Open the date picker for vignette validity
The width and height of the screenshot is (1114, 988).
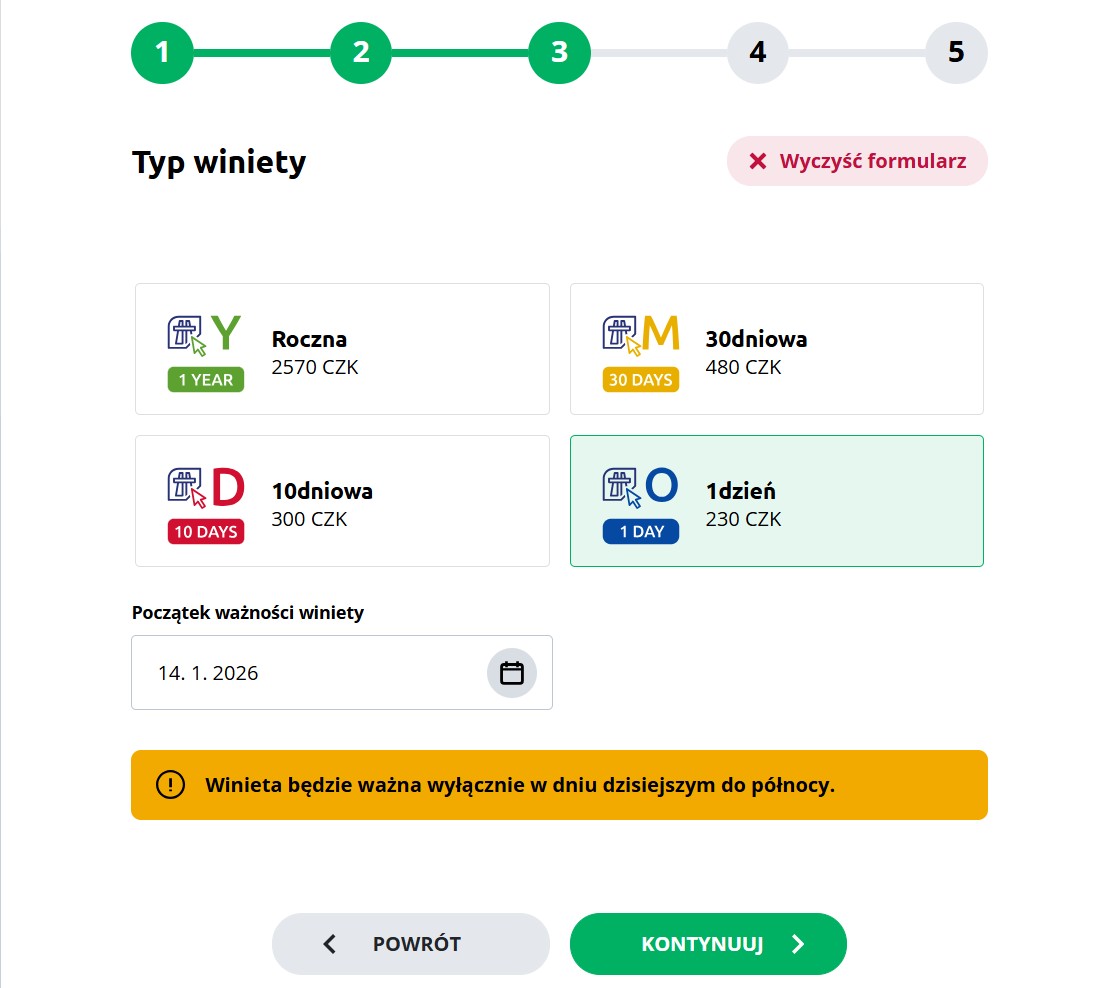(512, 672)
